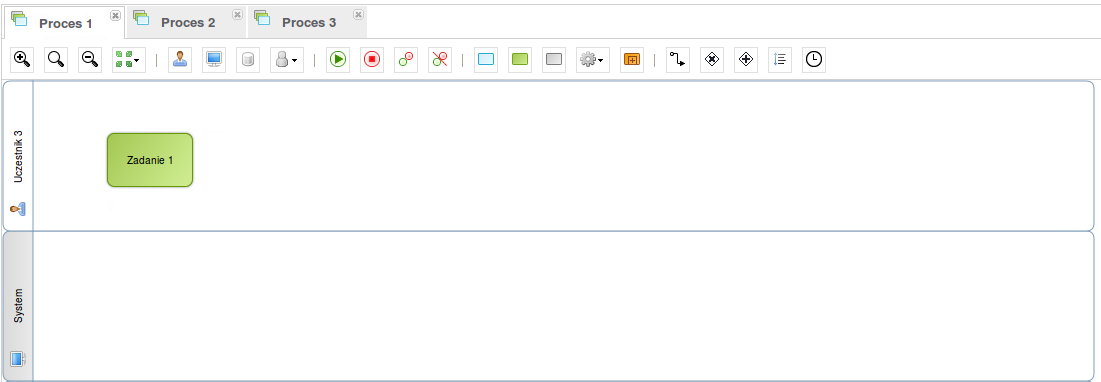Add a human participant lane icon
Screen dimensions: 1101x382
point(180,60)
